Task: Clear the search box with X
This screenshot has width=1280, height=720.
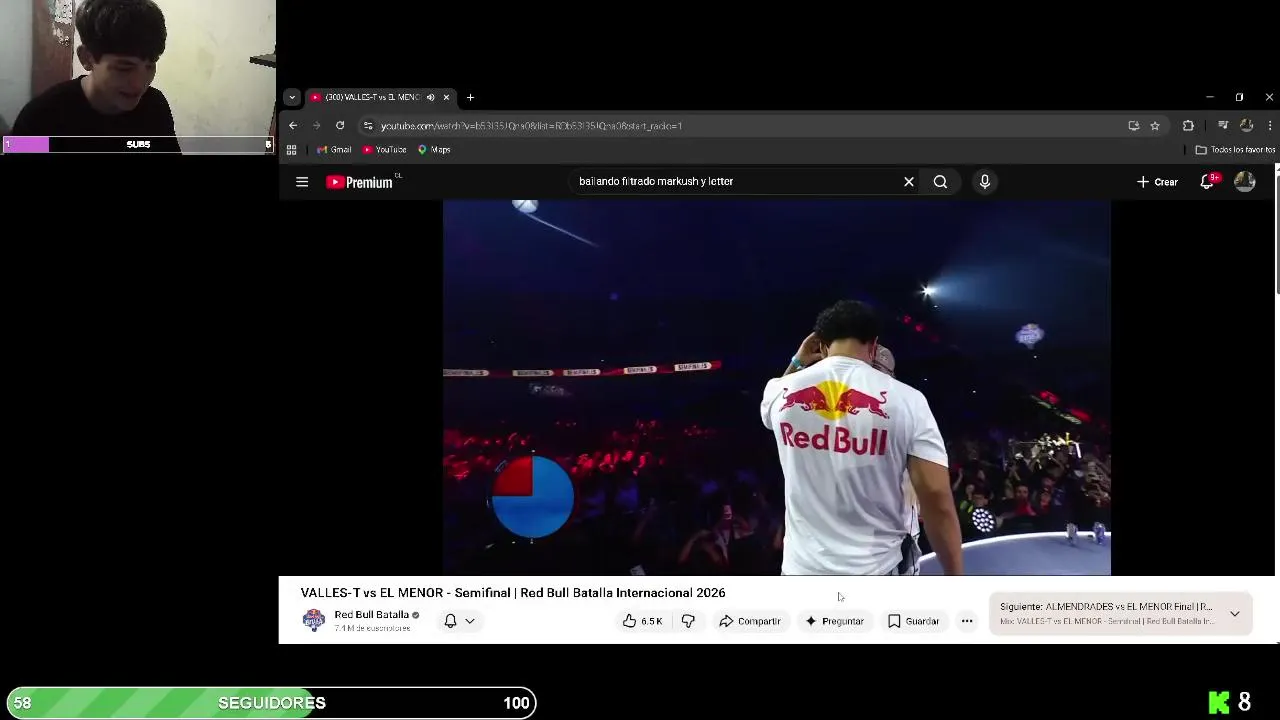Action: coord(908,182)
